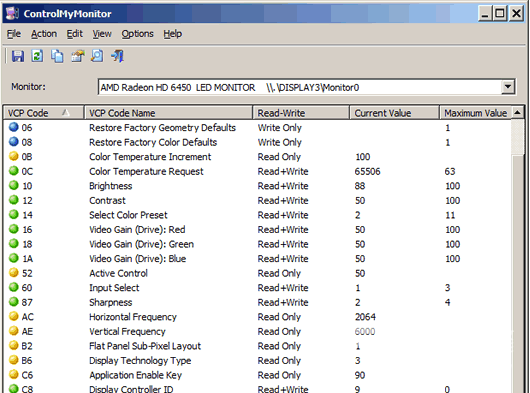The image size is (530, 393).
Task: Click the green icon for code 18
Action: click(14, 243)
